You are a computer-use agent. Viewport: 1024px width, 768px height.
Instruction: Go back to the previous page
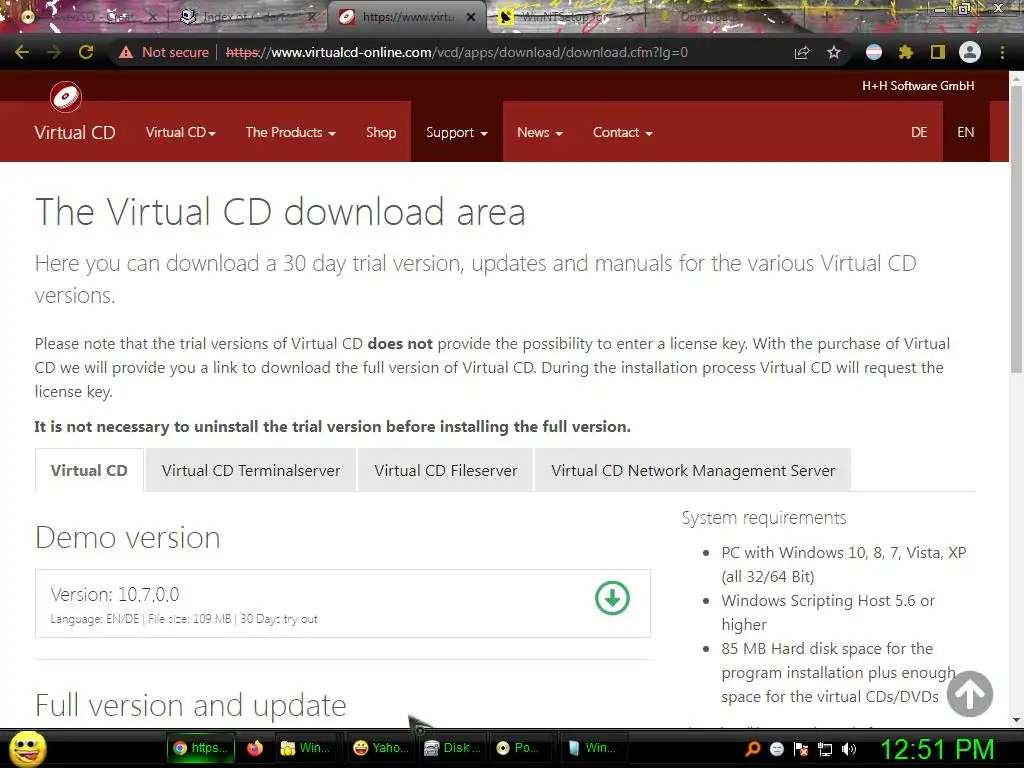coord(22,52)
